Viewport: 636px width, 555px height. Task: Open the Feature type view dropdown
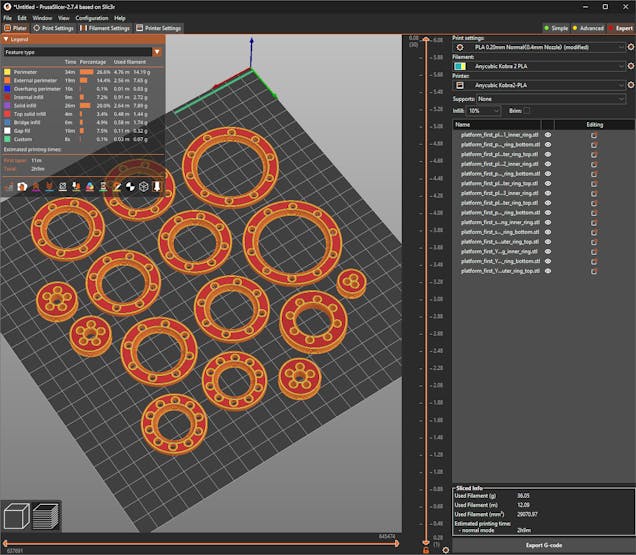pyautogui.click(x=82, y=51)
